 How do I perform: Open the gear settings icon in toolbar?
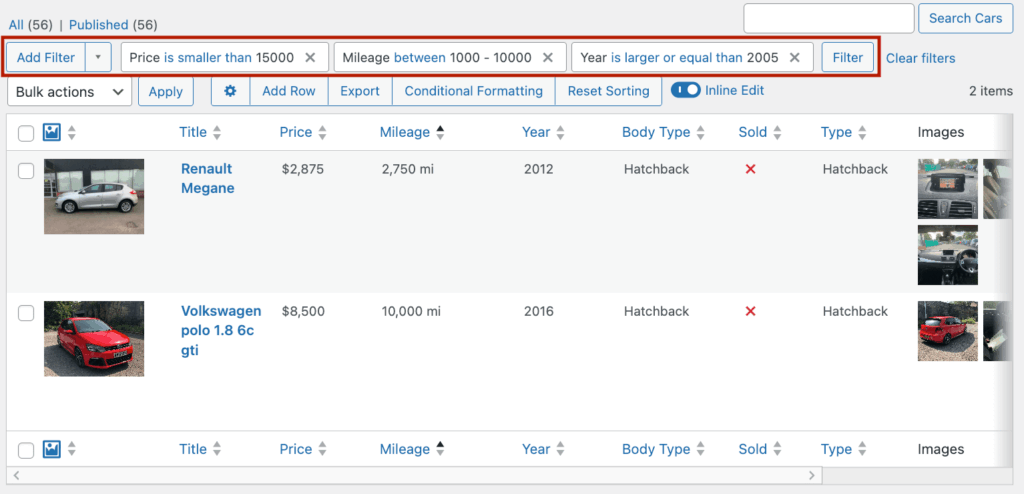[x=230, y=91]
